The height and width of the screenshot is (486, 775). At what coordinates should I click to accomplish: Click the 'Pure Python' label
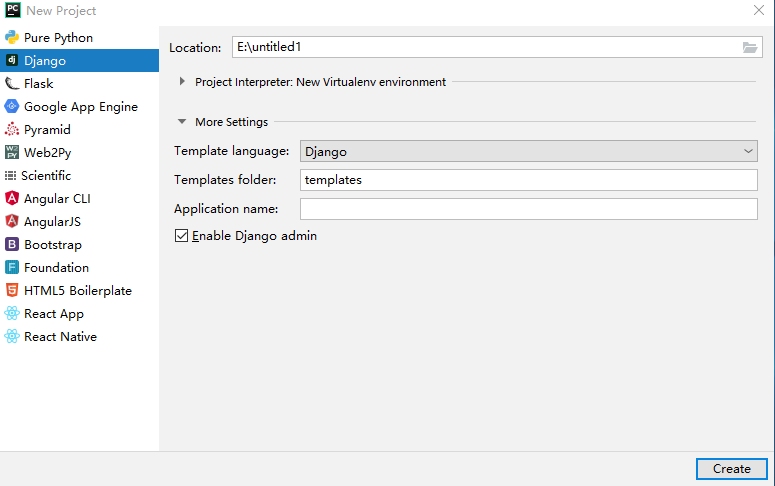(58, 38)
